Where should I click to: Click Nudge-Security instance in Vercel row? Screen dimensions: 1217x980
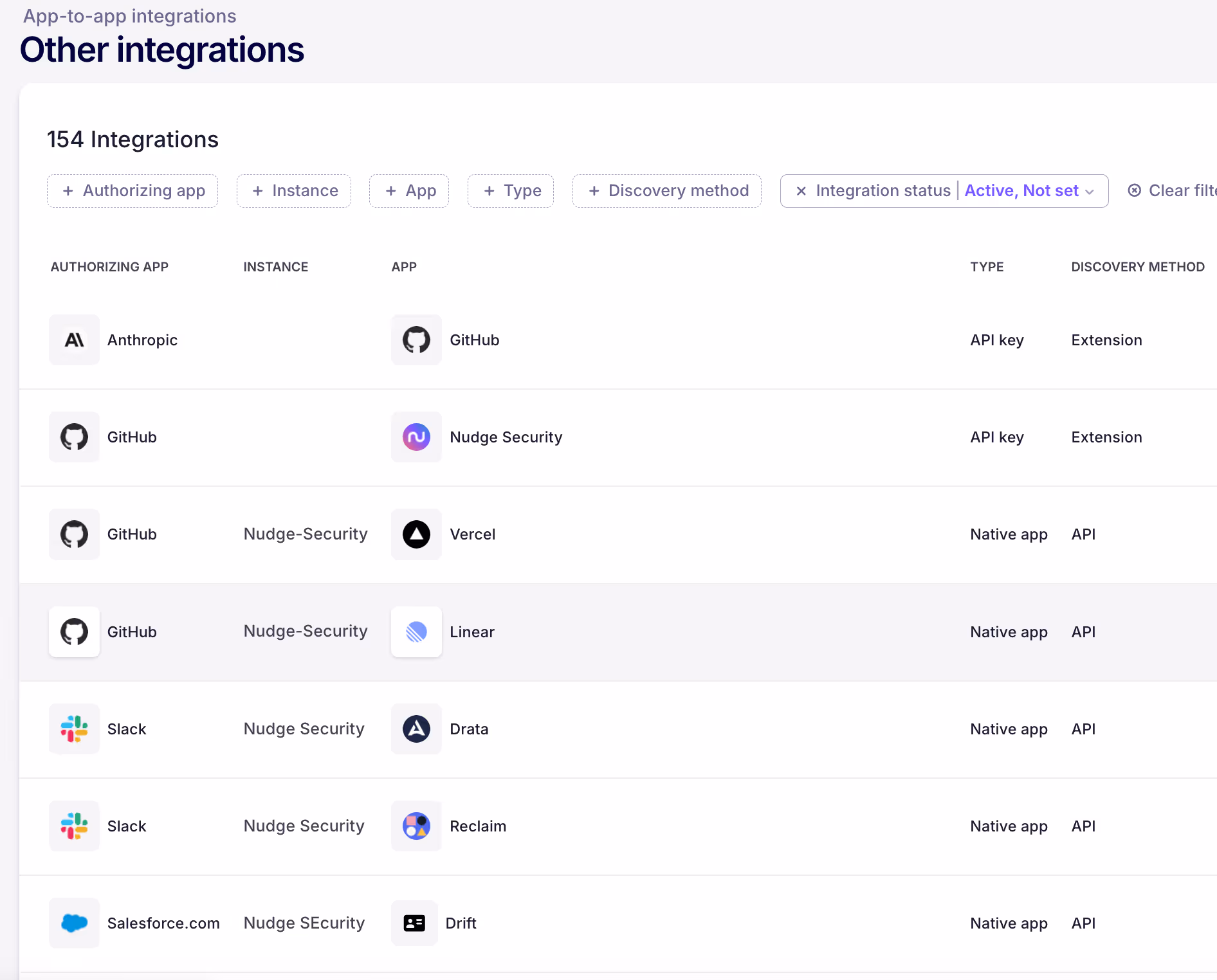point(306,534)
